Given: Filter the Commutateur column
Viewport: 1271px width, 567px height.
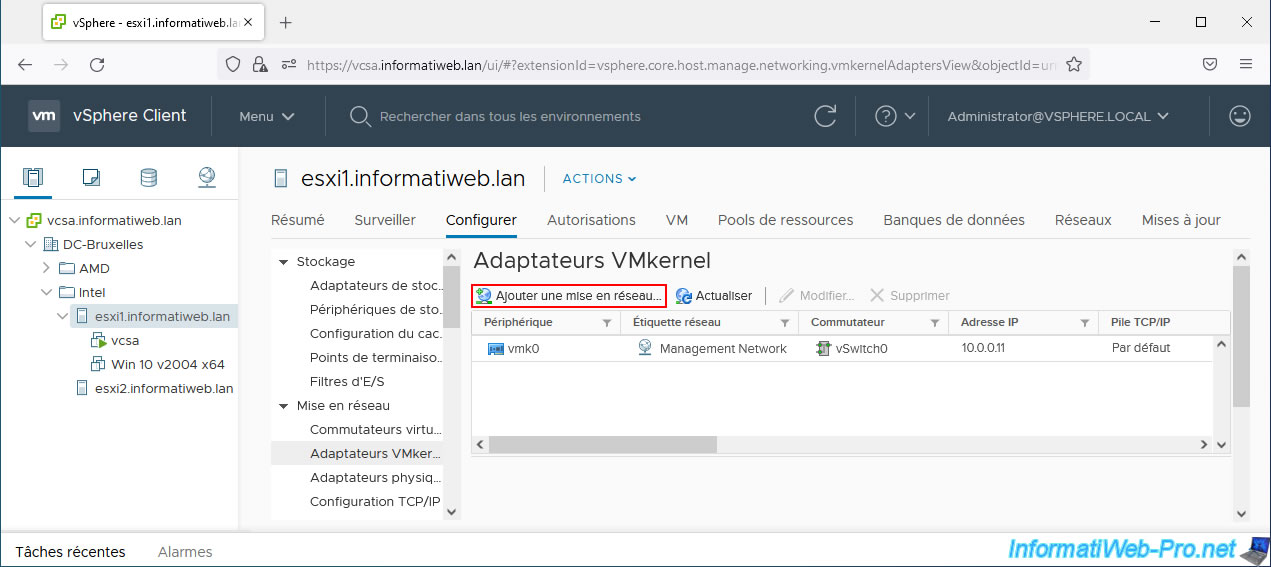Looking at the screenshot, I should click(935, 323).
